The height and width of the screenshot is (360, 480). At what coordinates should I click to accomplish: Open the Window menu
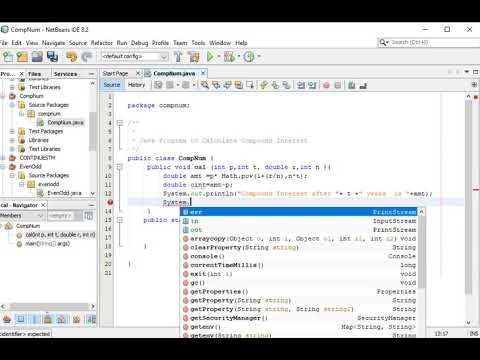click(x=220, y=43)
